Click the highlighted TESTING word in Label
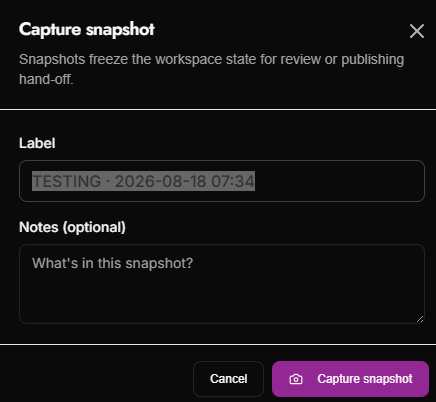436x402 pixels. 67,181
